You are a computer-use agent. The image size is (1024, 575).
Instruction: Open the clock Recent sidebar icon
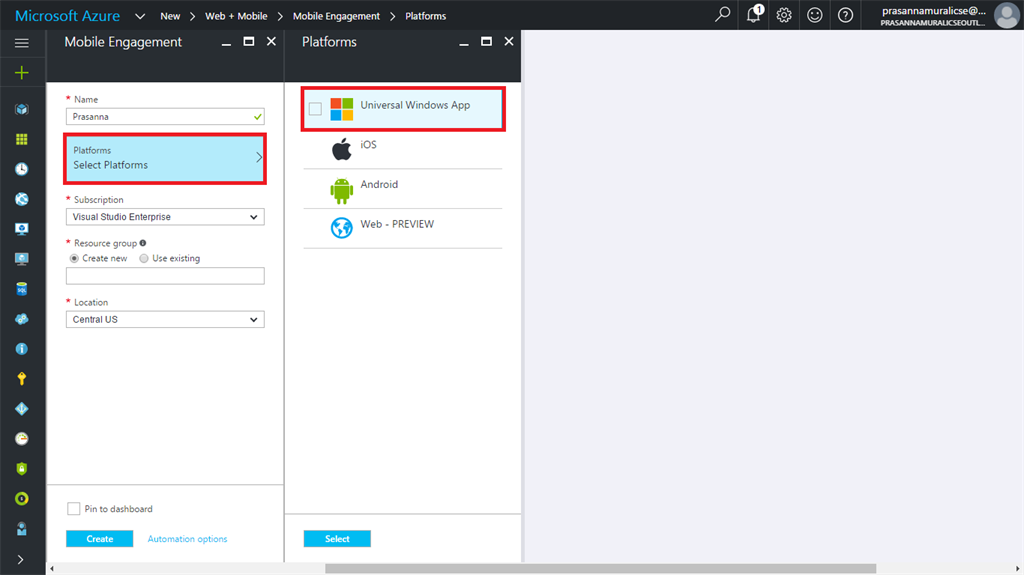[x=22, y=169]
